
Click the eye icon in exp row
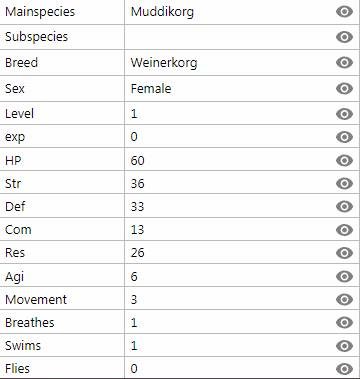[x=344, y=137]
